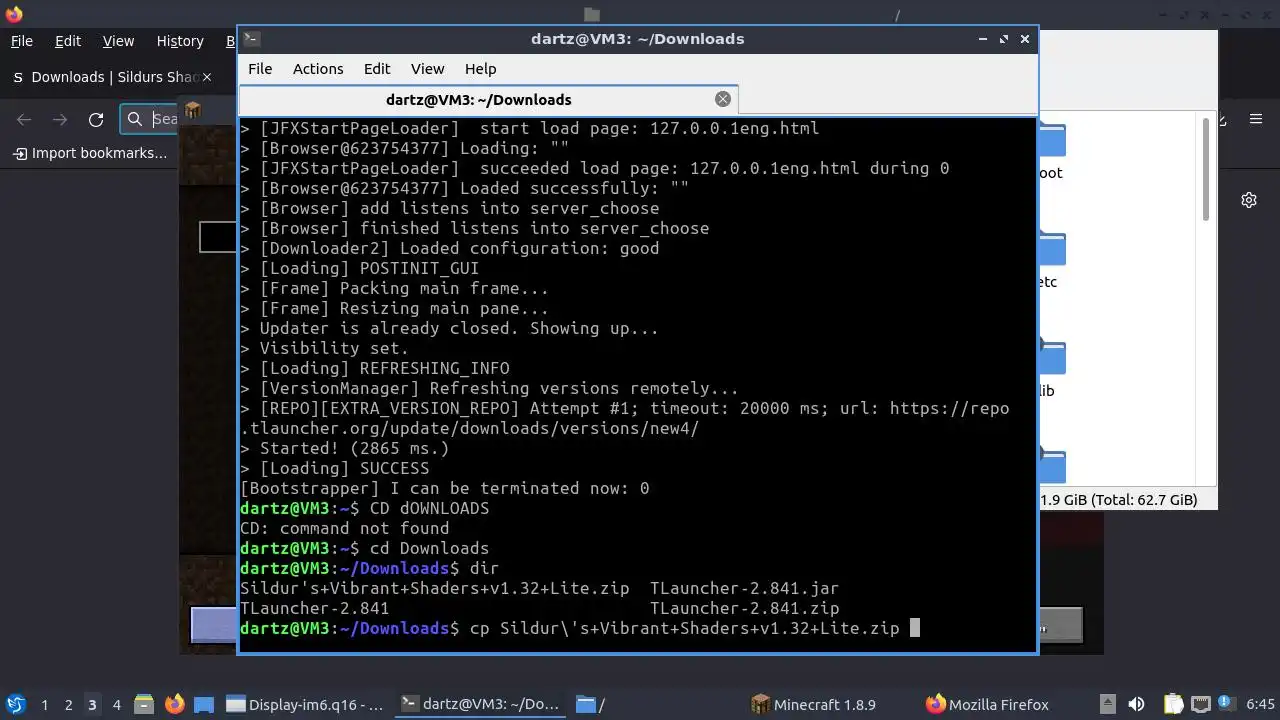The image size is (1280, 720).
Task: Open the 'etc' folder in file manager
Action: pyautogui.click(x=1050, y=260)
